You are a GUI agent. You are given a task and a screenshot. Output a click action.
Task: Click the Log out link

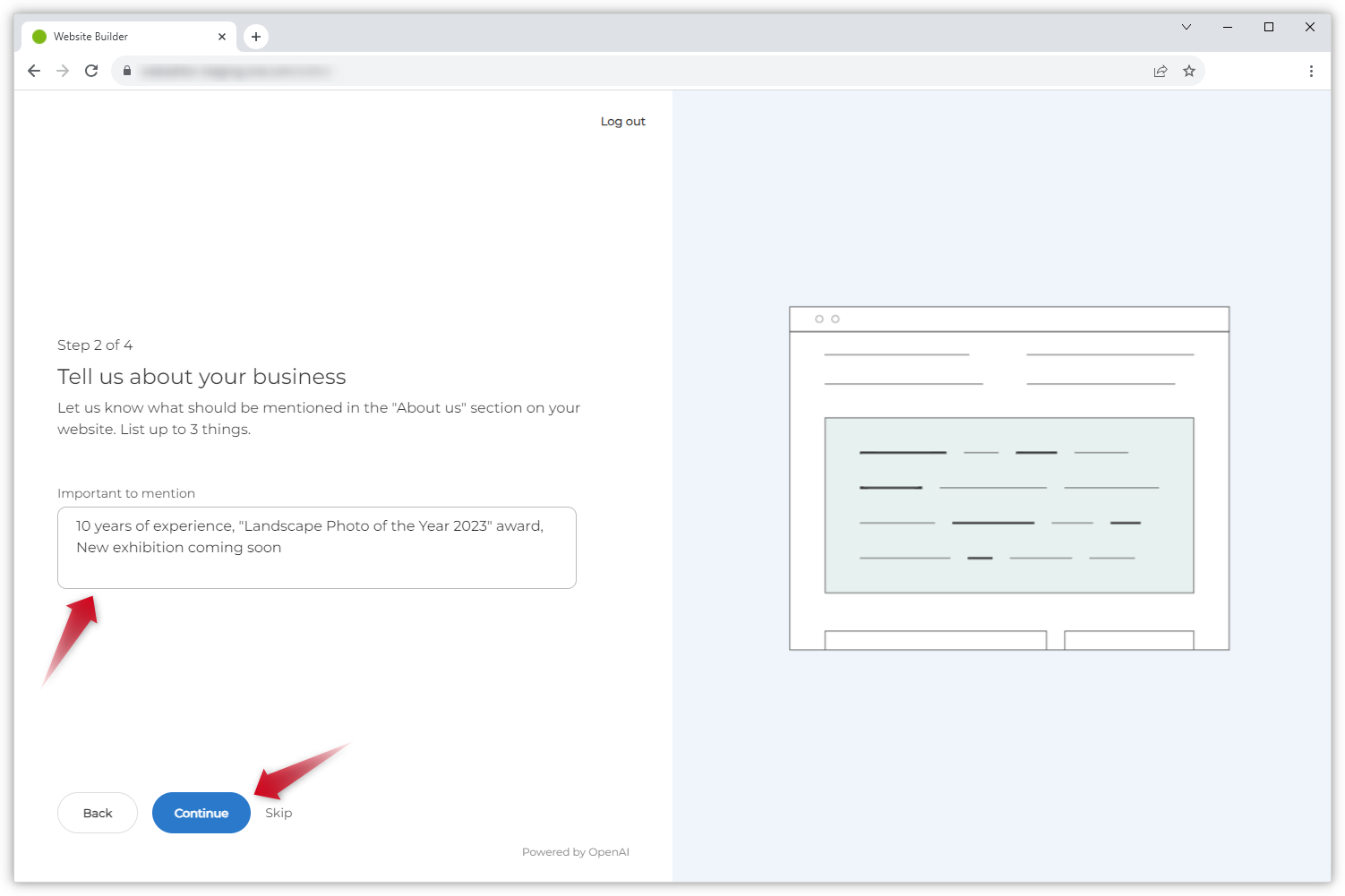(x=622, y=122)
